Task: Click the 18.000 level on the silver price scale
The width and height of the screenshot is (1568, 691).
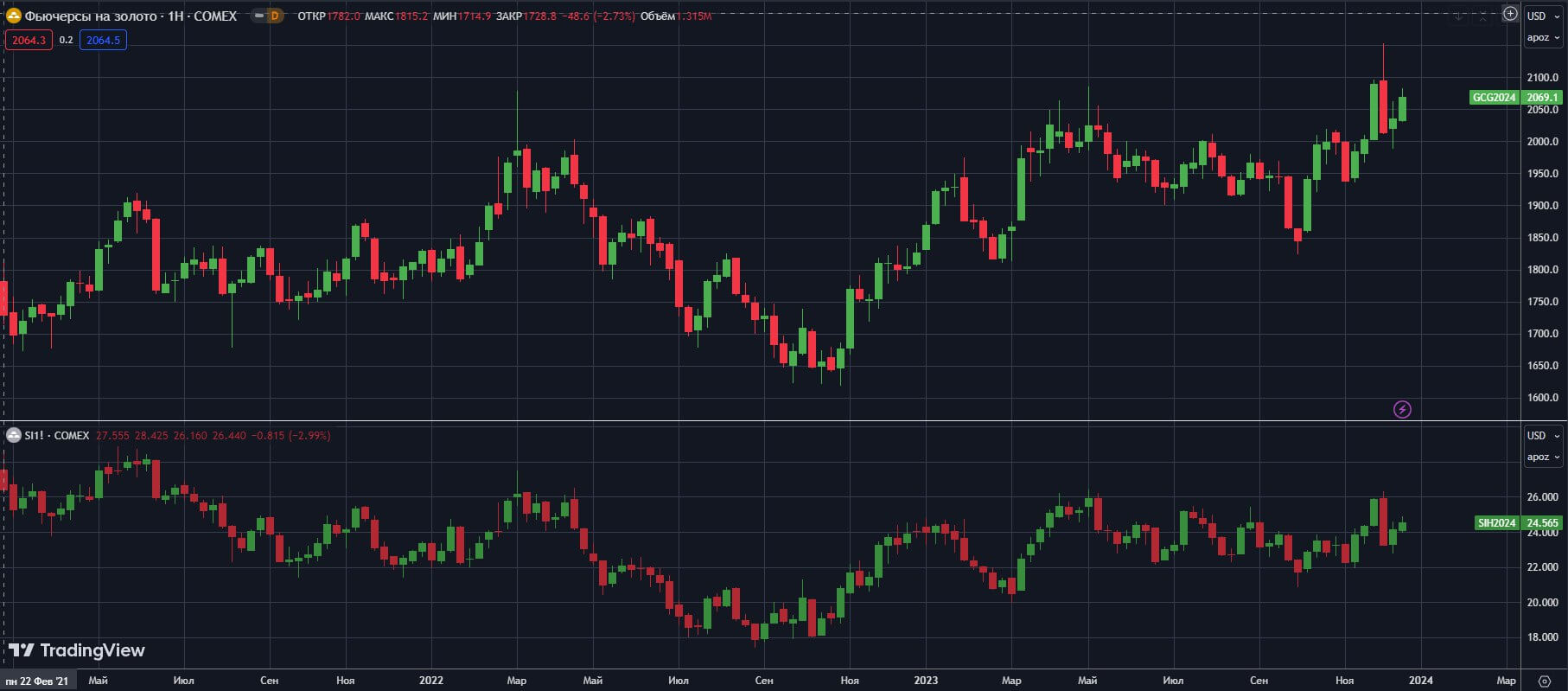Action: click(x=1543, y=637)
